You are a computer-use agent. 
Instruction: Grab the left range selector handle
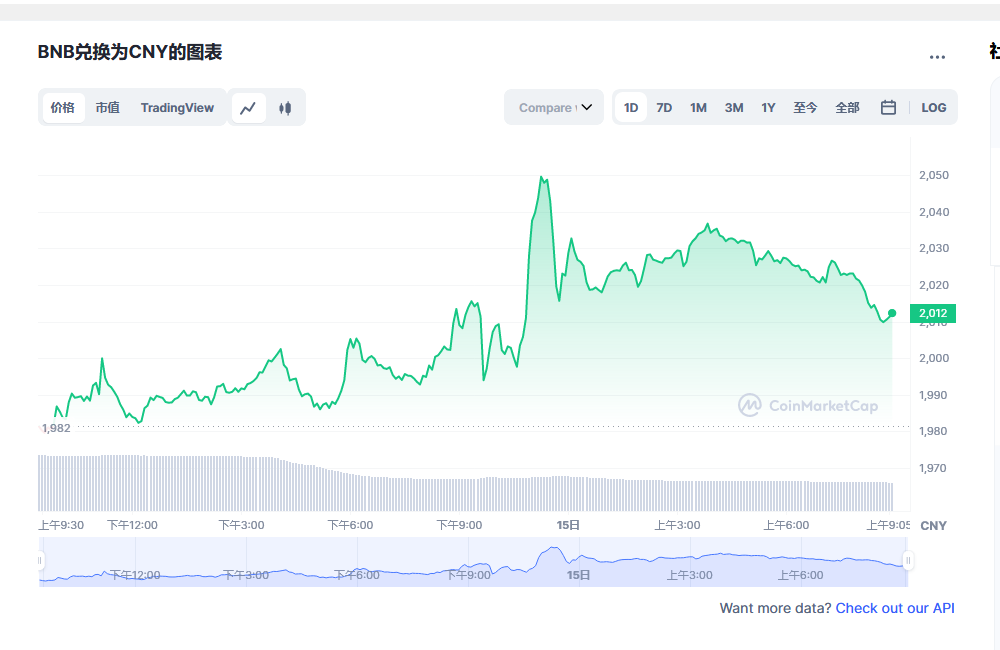click(x=40, y=561)
